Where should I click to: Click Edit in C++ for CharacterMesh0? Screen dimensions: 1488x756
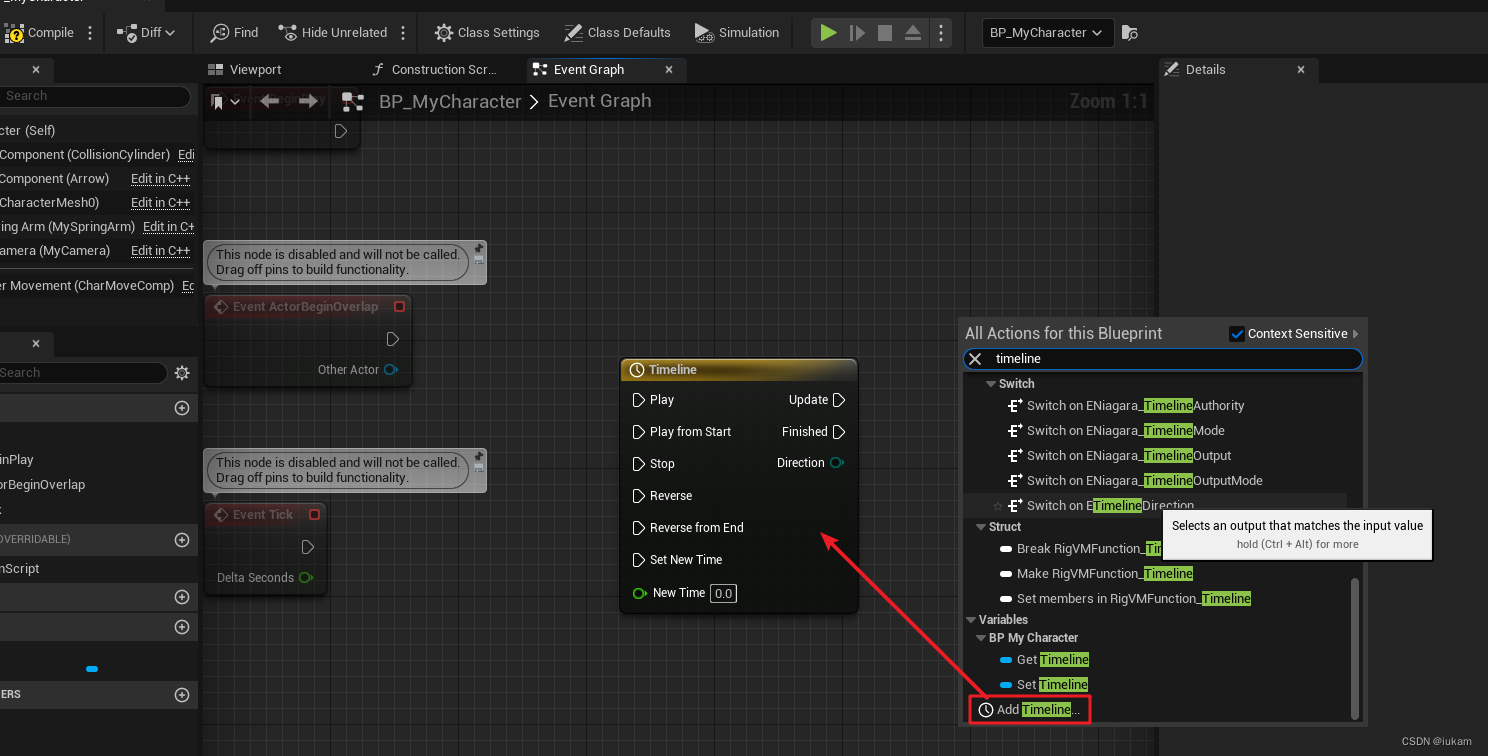point(160,203)
